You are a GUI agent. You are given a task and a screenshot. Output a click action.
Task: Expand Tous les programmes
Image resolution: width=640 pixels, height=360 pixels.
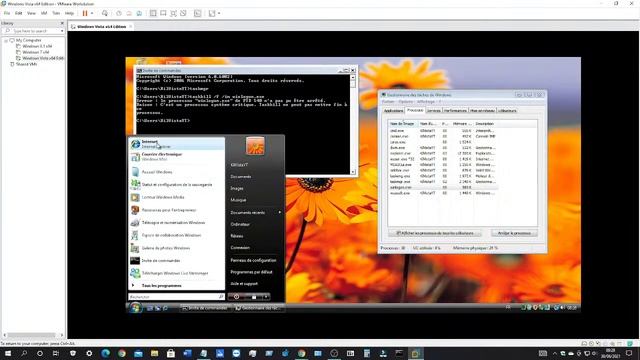(x=177, y=286)
